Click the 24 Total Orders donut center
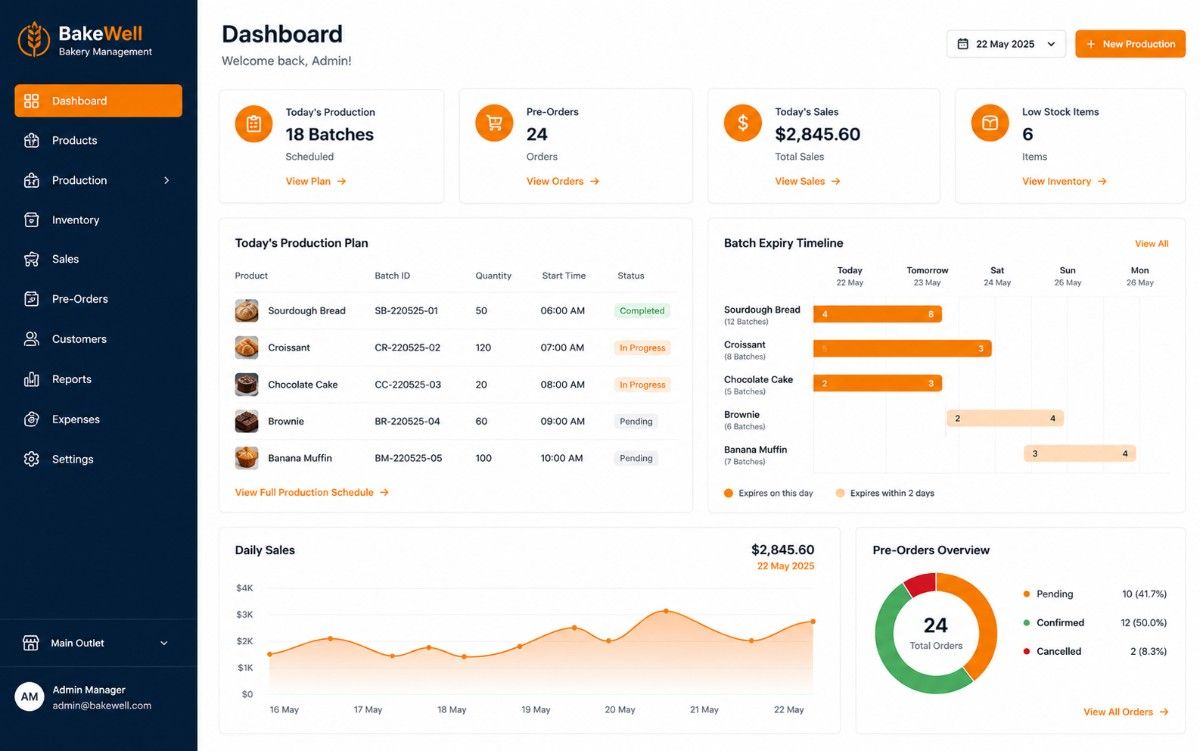This screenshot has height=751, width=1200. (x=936, y=633)
